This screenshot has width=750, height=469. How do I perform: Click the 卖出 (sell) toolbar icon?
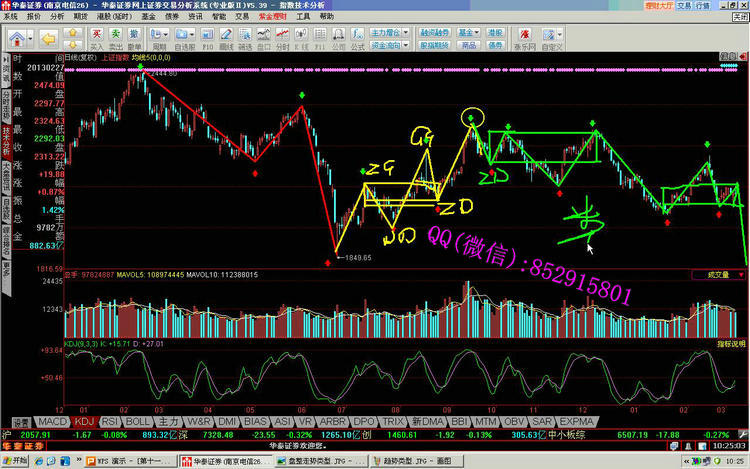(x=117, y=39)
